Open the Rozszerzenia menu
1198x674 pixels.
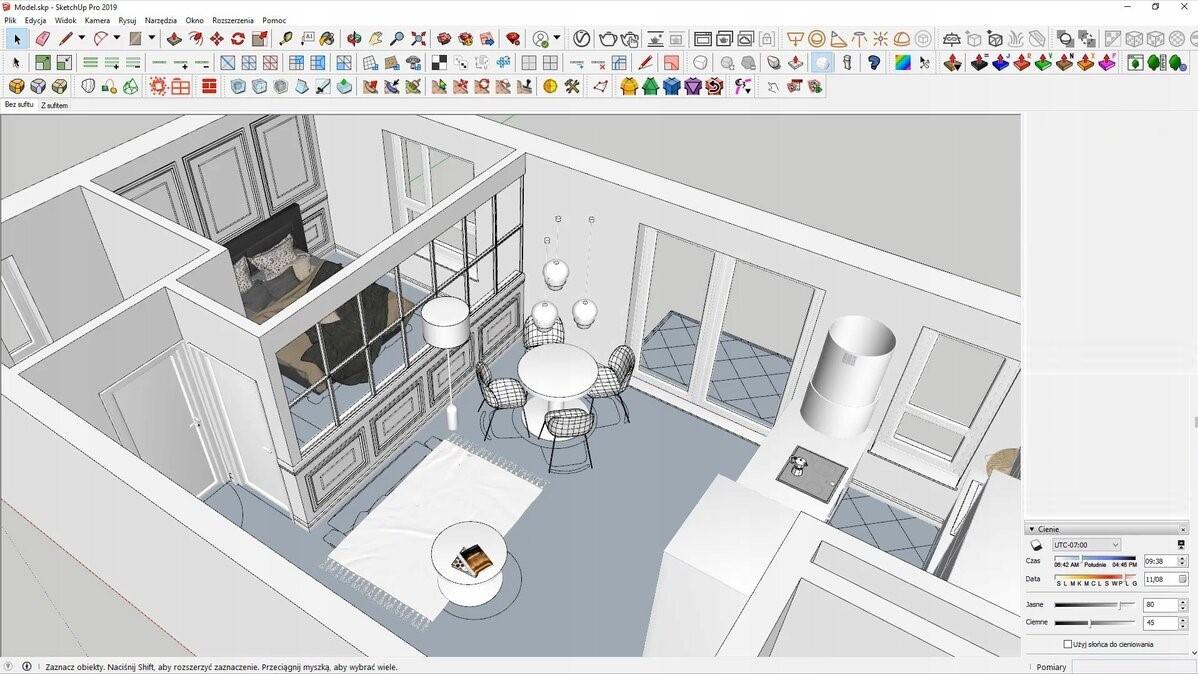[x=233, y=21]
